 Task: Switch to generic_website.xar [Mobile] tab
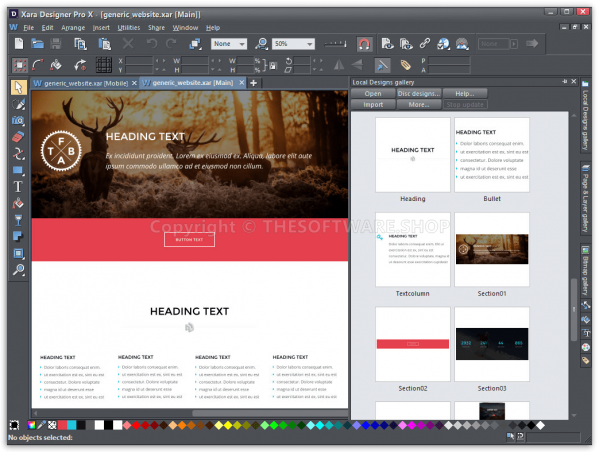pyautogui.click(x=86, y=83)
